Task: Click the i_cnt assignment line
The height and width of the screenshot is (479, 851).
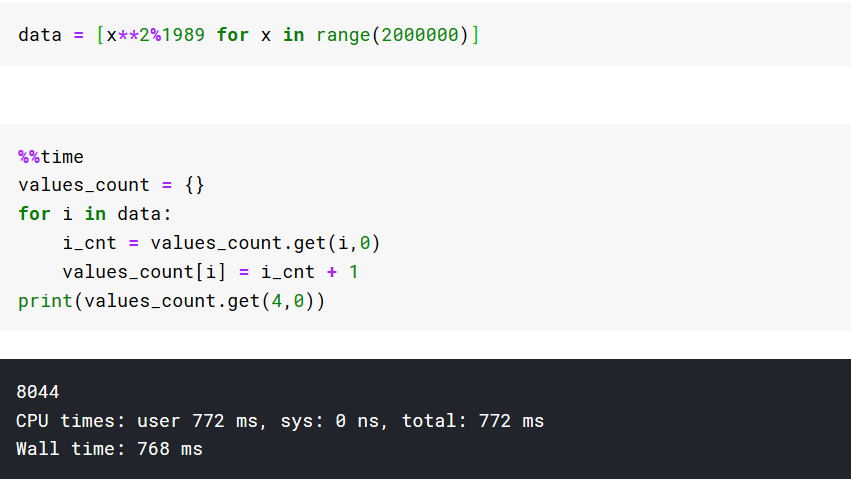Action: coord(221,243)
